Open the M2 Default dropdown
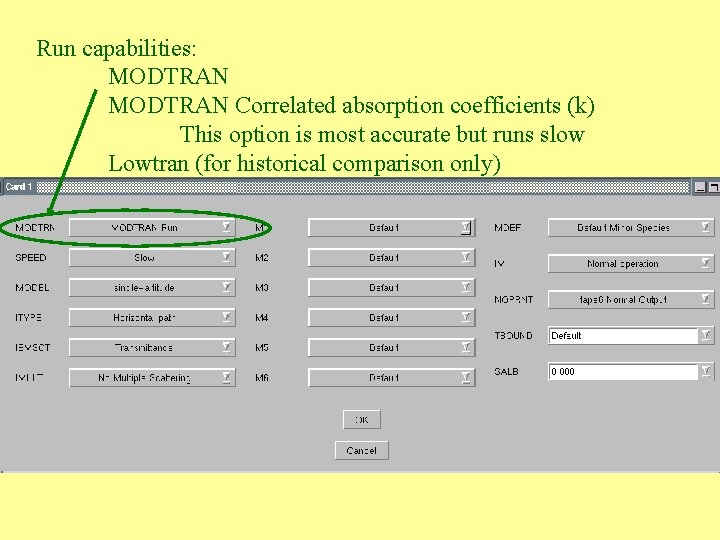Screen dimensions: 720x540 (x=391, y=258)
